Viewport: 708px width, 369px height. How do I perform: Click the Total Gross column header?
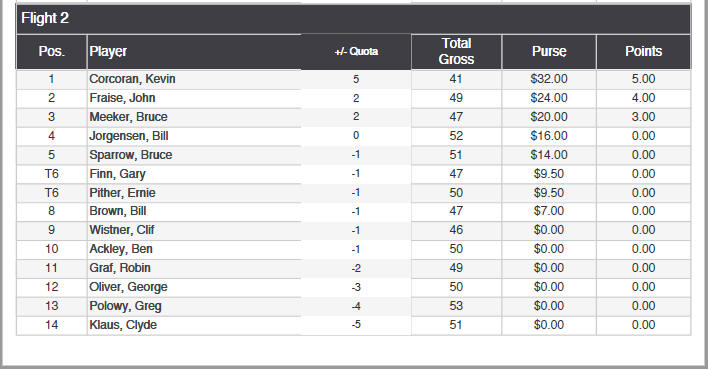[456, 51]
